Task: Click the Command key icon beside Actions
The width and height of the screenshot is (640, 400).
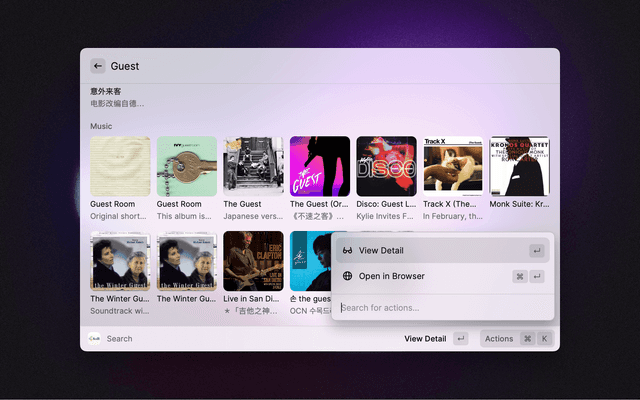Action: coord(527,339)
